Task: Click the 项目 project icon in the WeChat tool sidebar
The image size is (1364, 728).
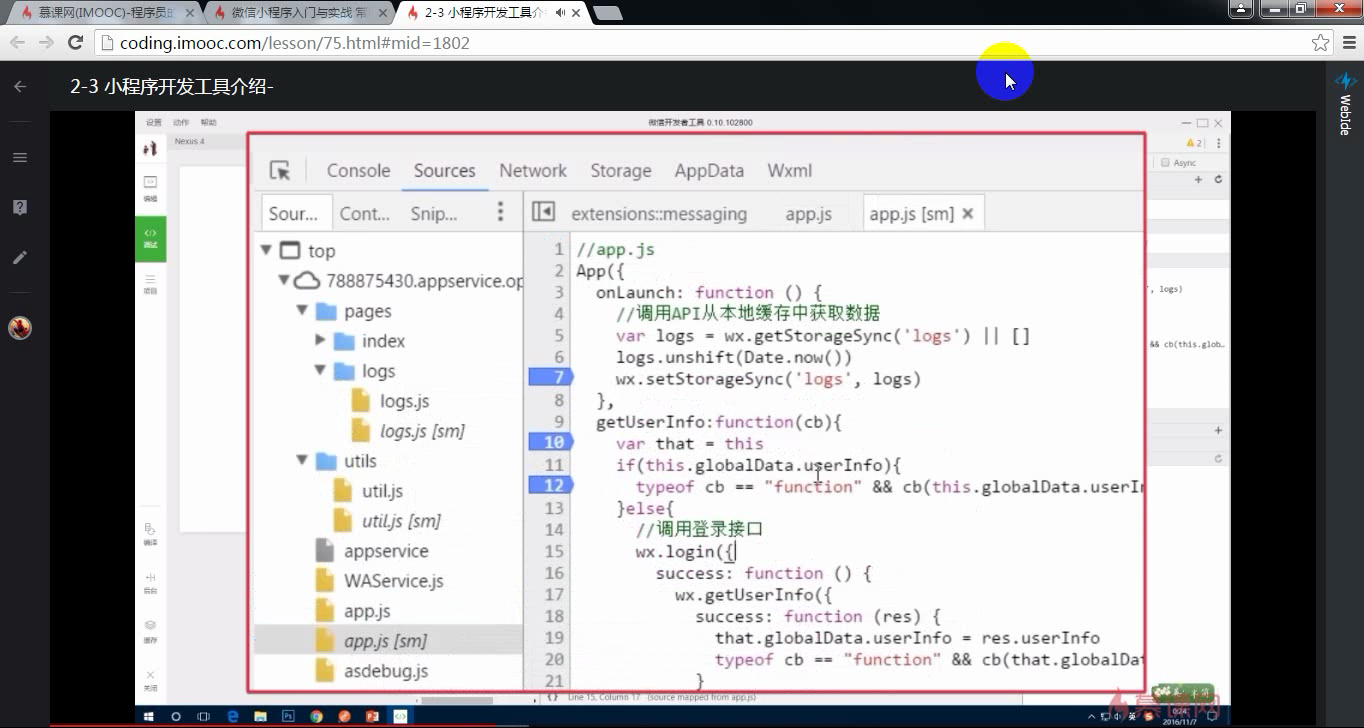Action: [x=150, y=284]
